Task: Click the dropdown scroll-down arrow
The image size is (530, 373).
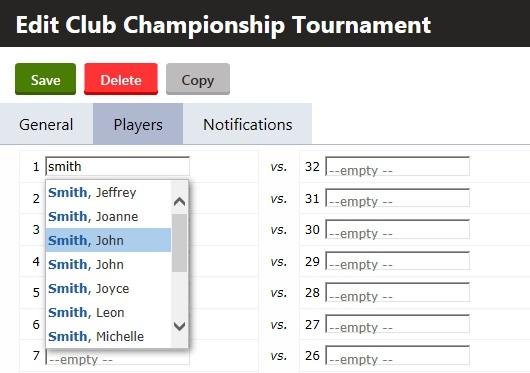Action: (179, 326)
